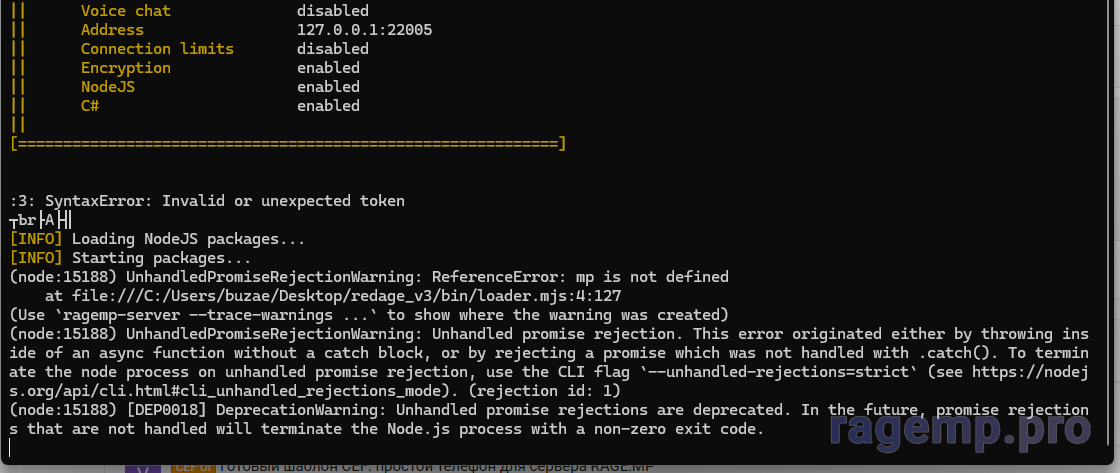
Task: Click the 127.0.0.1:22005 address value
Action: 364,30
